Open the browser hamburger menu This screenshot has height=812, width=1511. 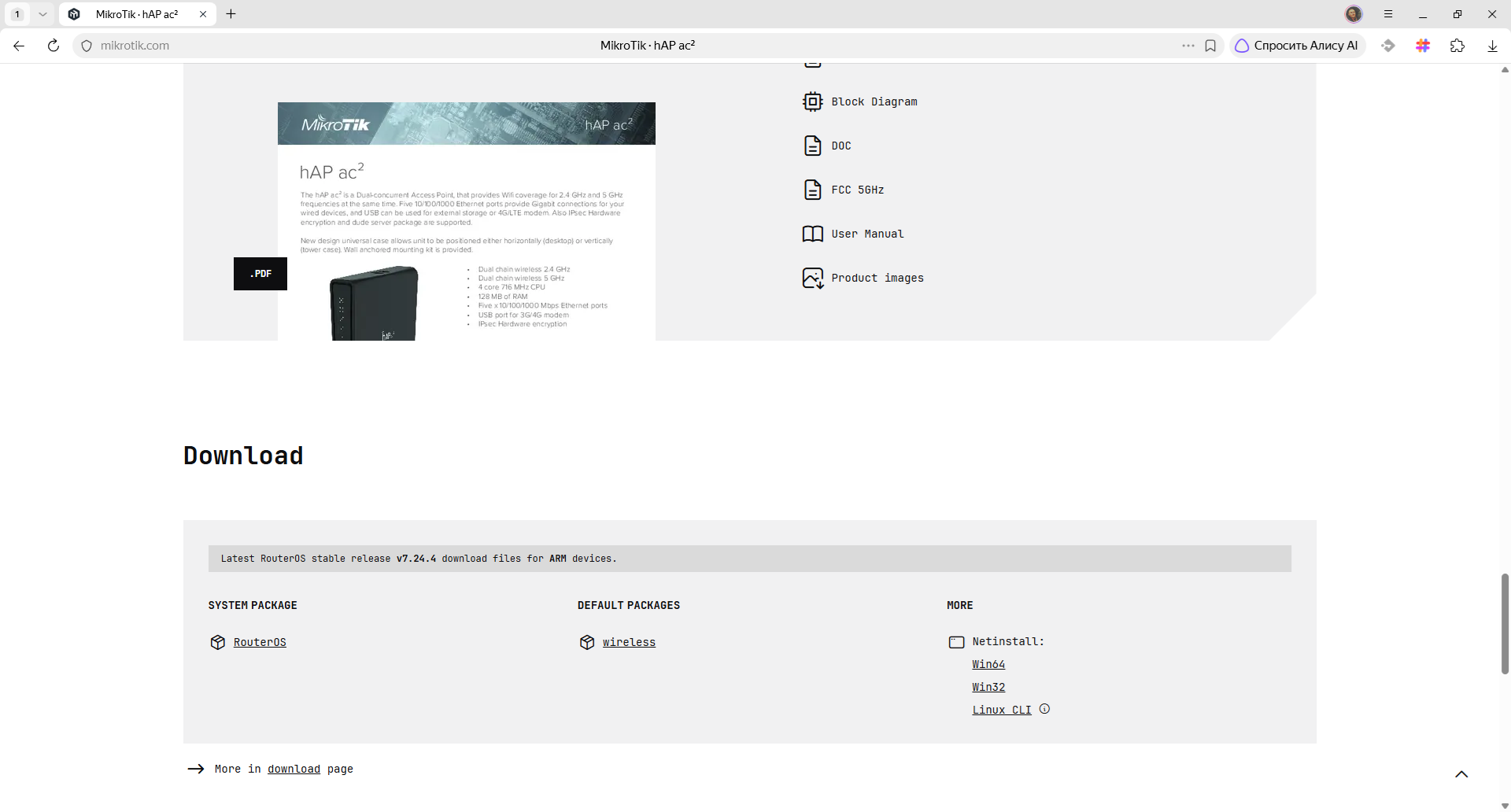(x=1388, y=14)
